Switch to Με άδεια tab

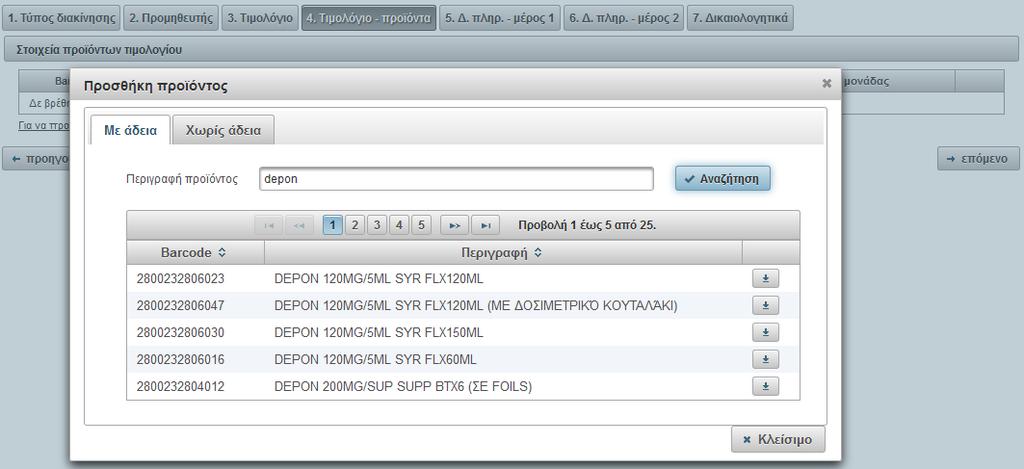click(131, 130)
